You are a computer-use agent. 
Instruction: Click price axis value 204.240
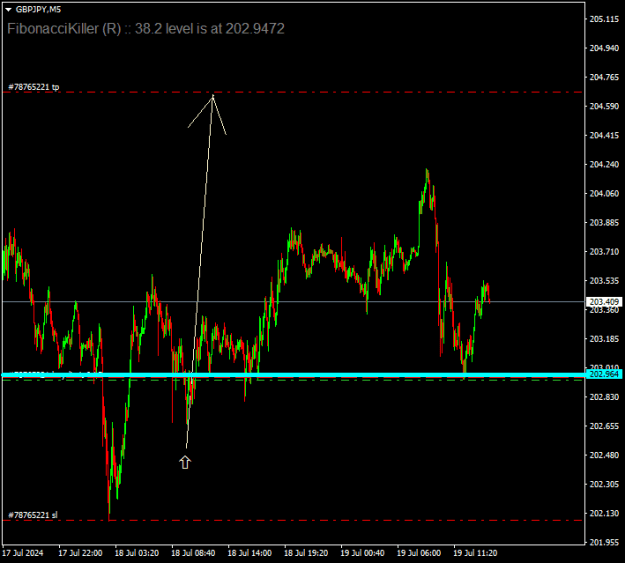(x=604, y=164)
